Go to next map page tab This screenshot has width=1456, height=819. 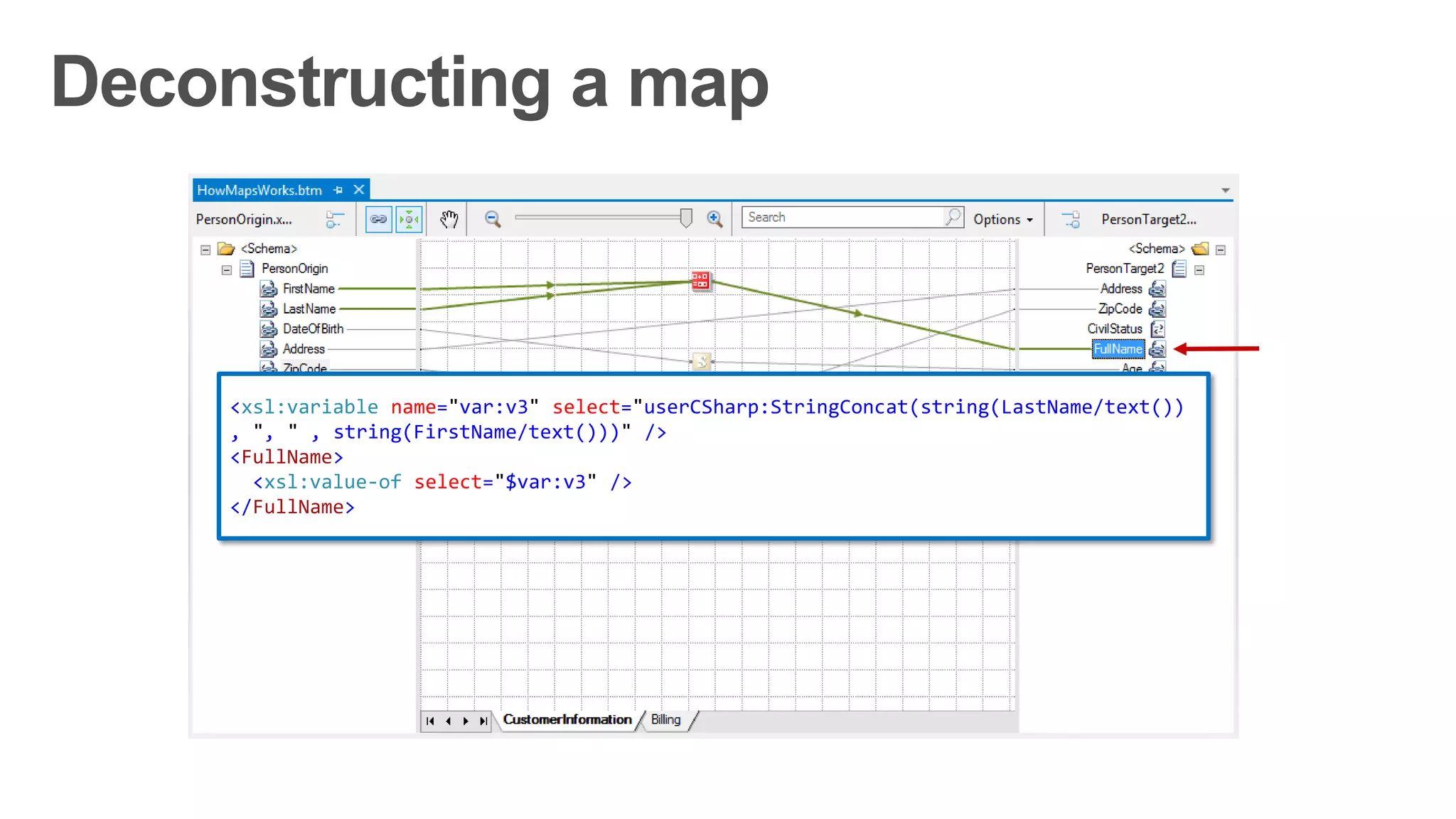[466, 721]
